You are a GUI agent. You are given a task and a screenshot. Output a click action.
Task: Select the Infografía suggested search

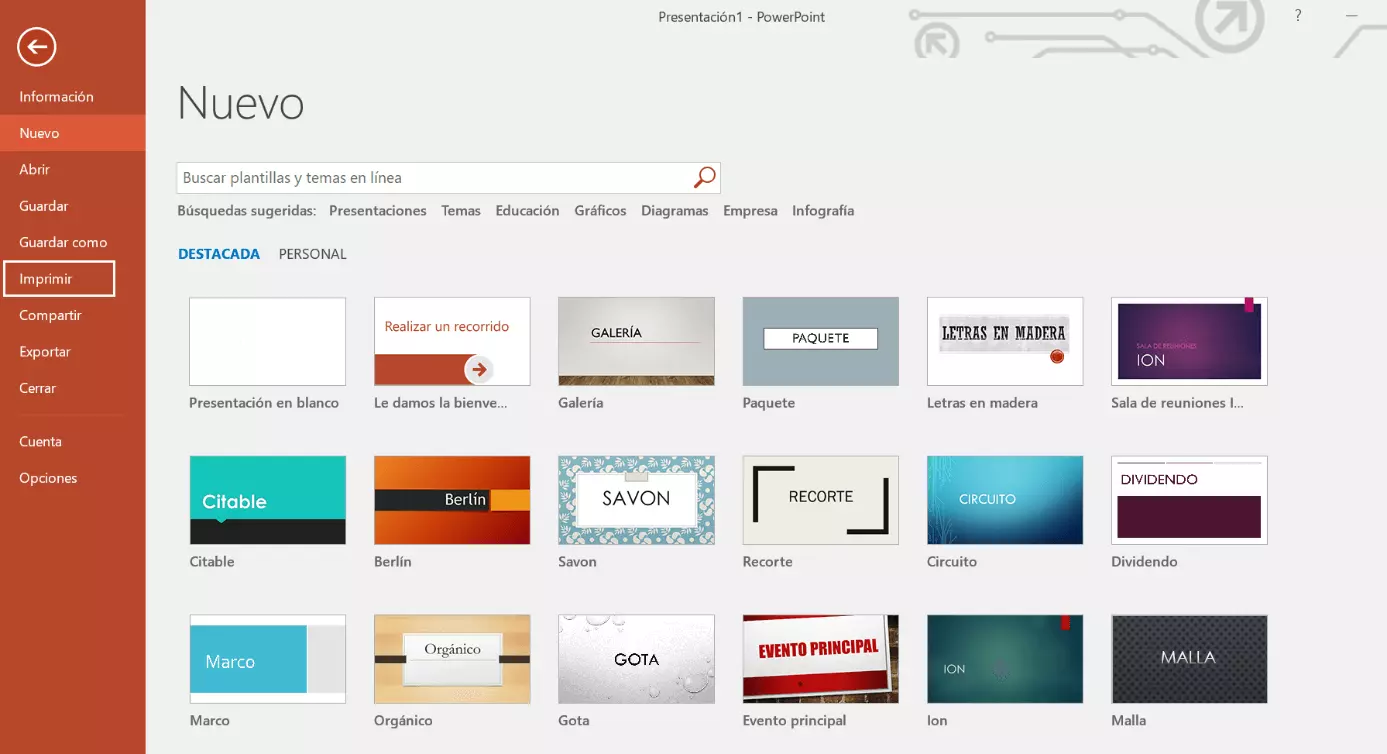[x=823, y=211]
